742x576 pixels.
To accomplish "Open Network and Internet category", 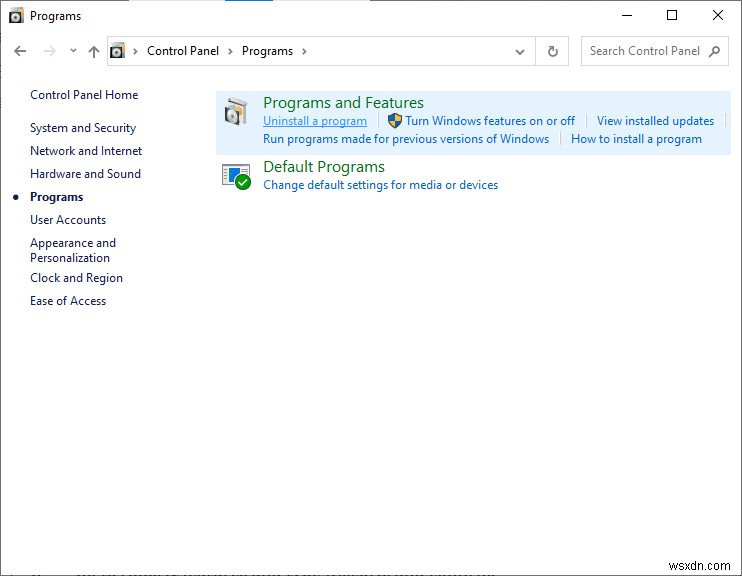I will pos(86,151).
